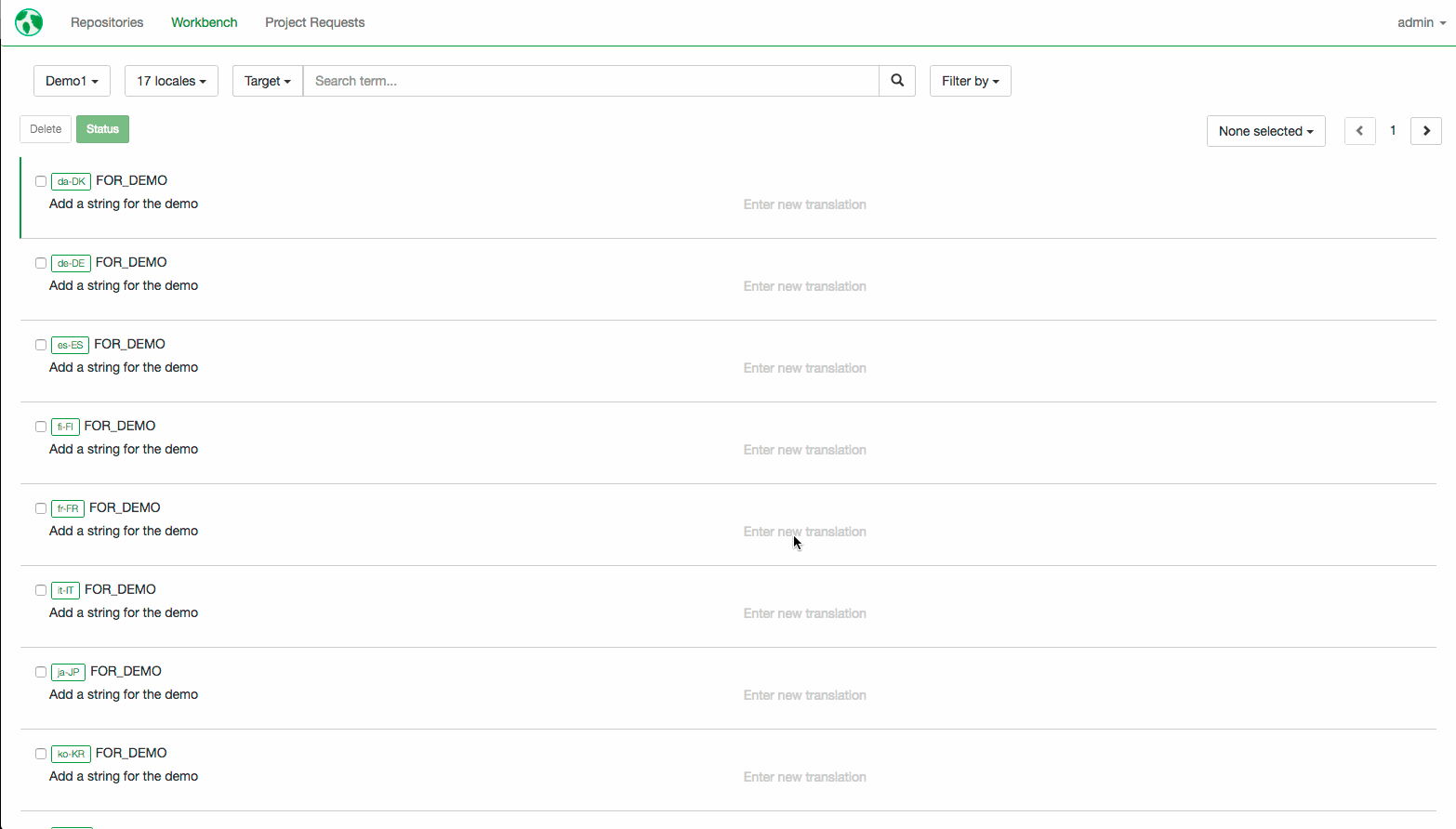Go to next page arrow
Image resolution: width=1456 pixels, height=829 pixels.
1426,131
